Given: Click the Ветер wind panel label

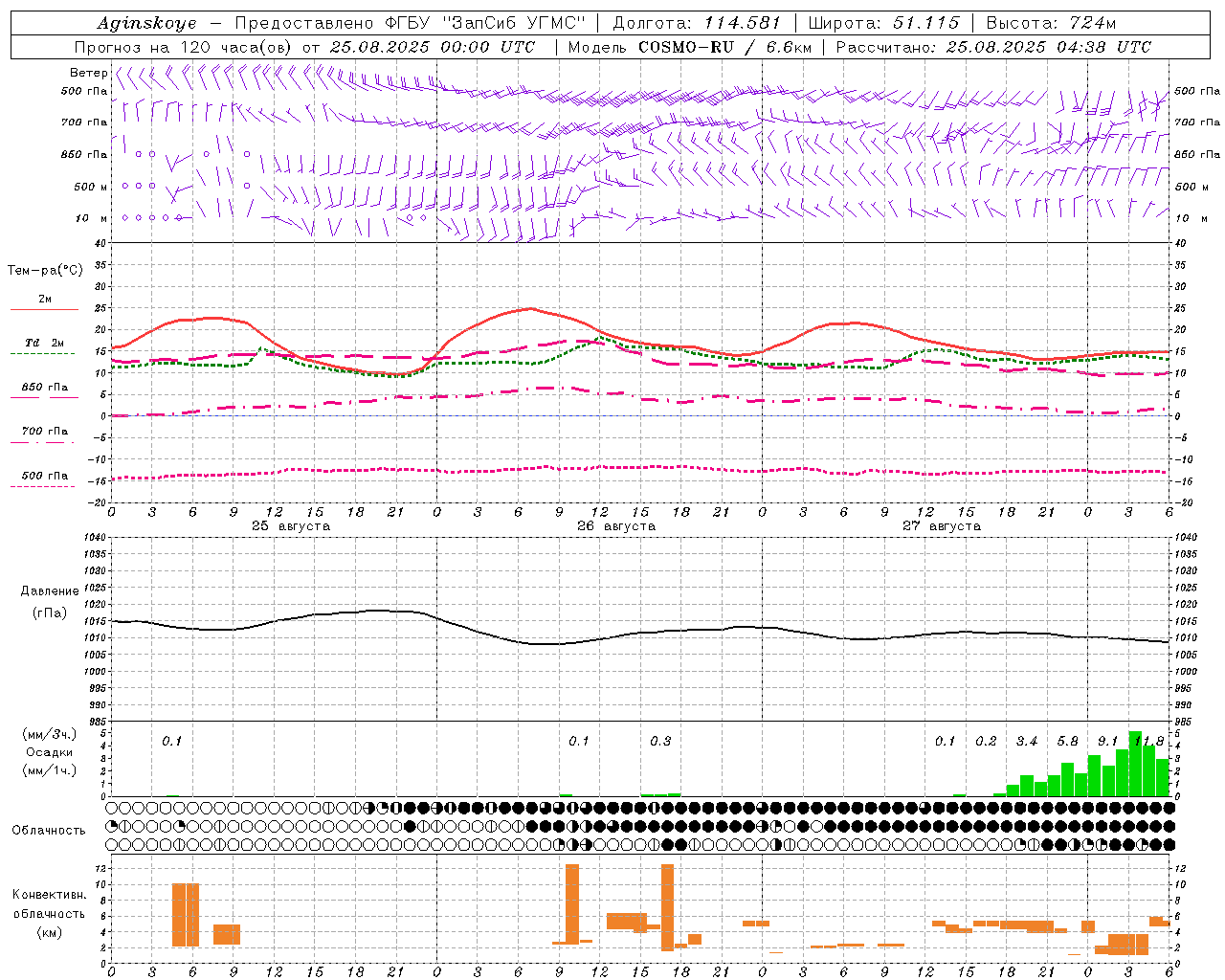Looking at the screenshot, I should 89,73.
